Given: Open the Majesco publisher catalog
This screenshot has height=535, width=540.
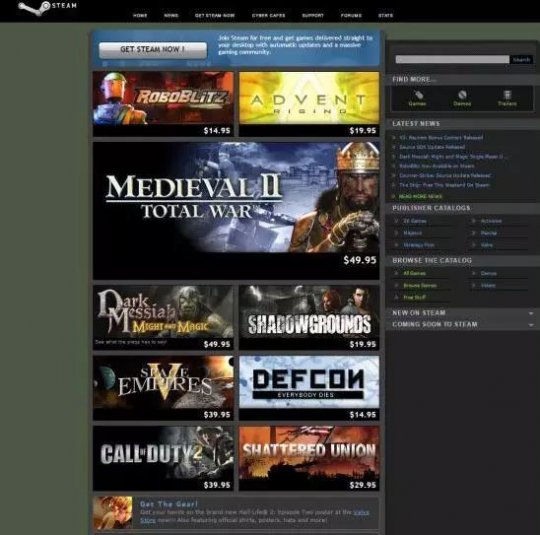Looking at the screenshot, I should click(x=412, y=233).
